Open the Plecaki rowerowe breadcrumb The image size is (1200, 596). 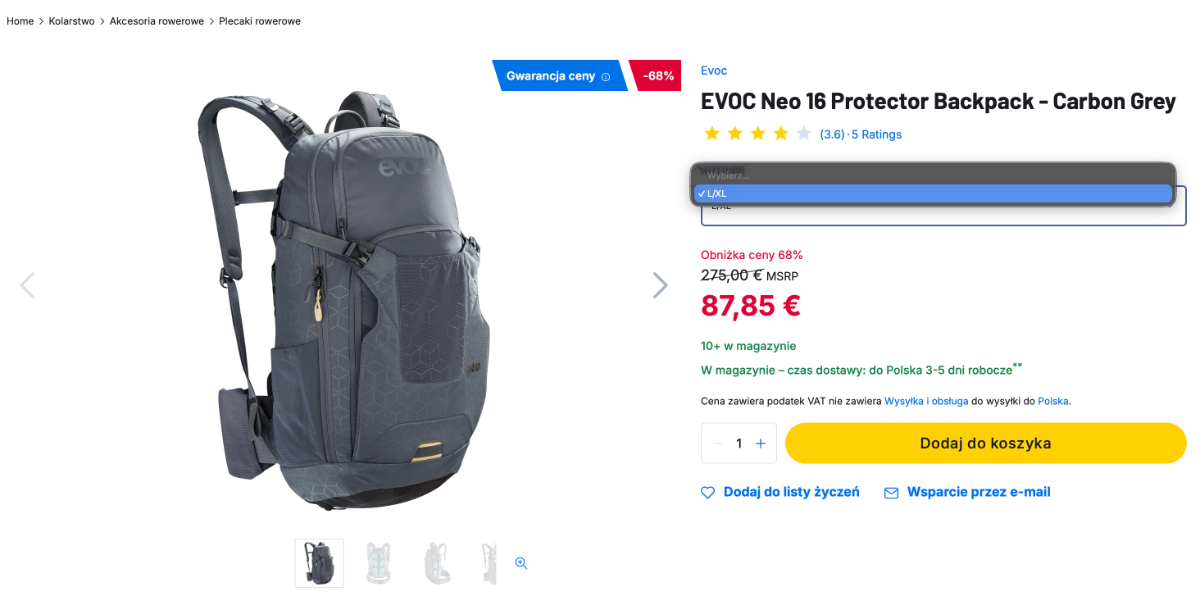pos(260,21)
